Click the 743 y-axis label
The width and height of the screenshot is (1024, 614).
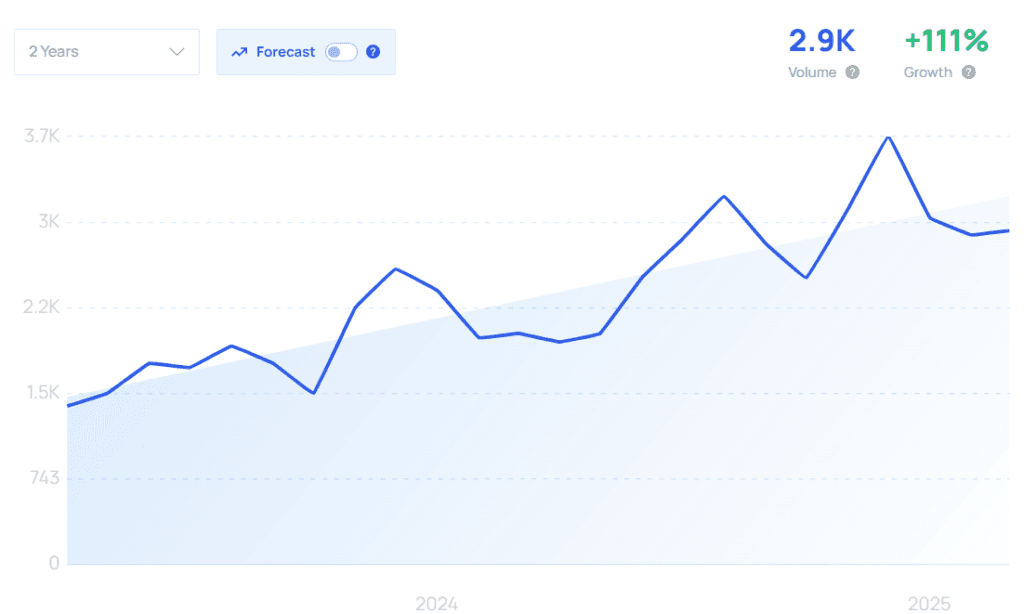pos(43,478)
